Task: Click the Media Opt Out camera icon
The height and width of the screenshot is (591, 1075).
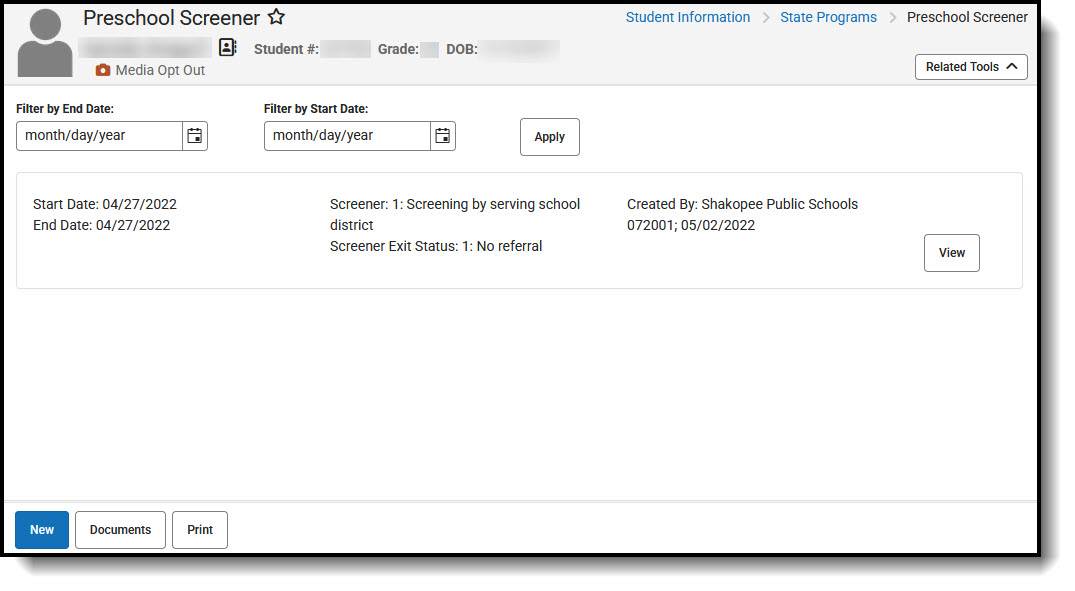Action: coord(103,70)
